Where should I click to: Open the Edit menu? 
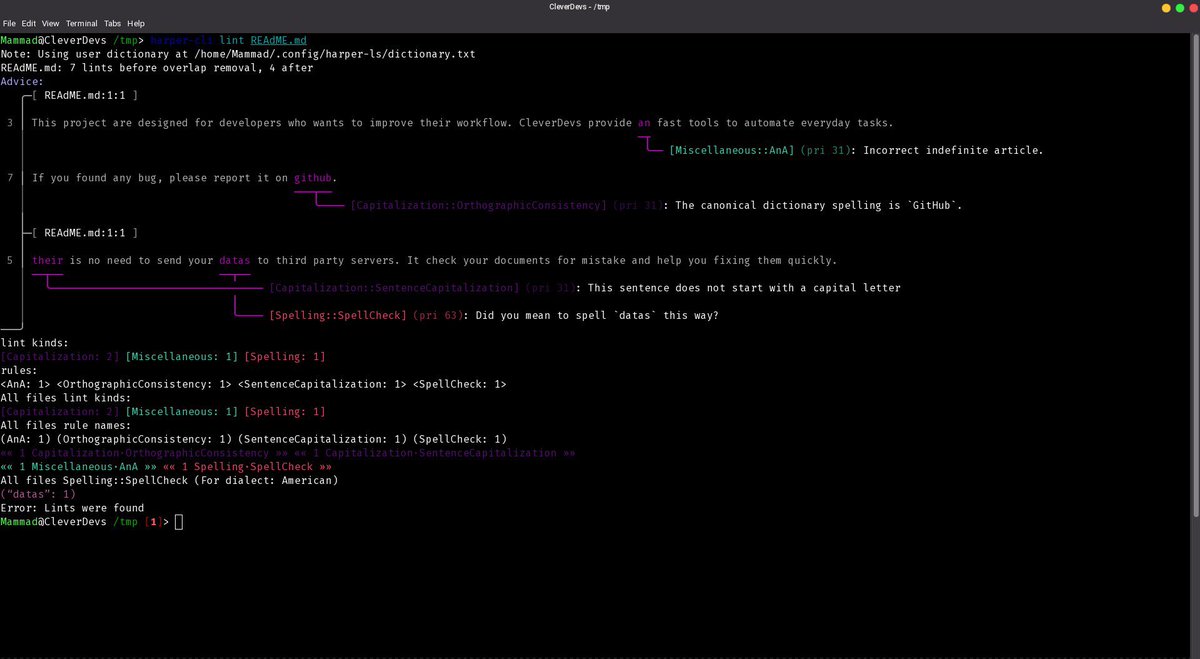(29, 23)
